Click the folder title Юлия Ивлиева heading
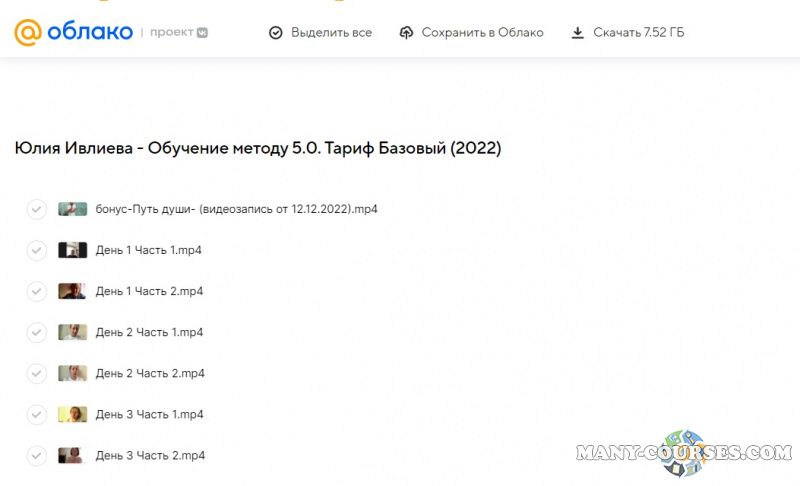Image resolution: width=800 pixels, height=486 pixels. coord(258,149)
